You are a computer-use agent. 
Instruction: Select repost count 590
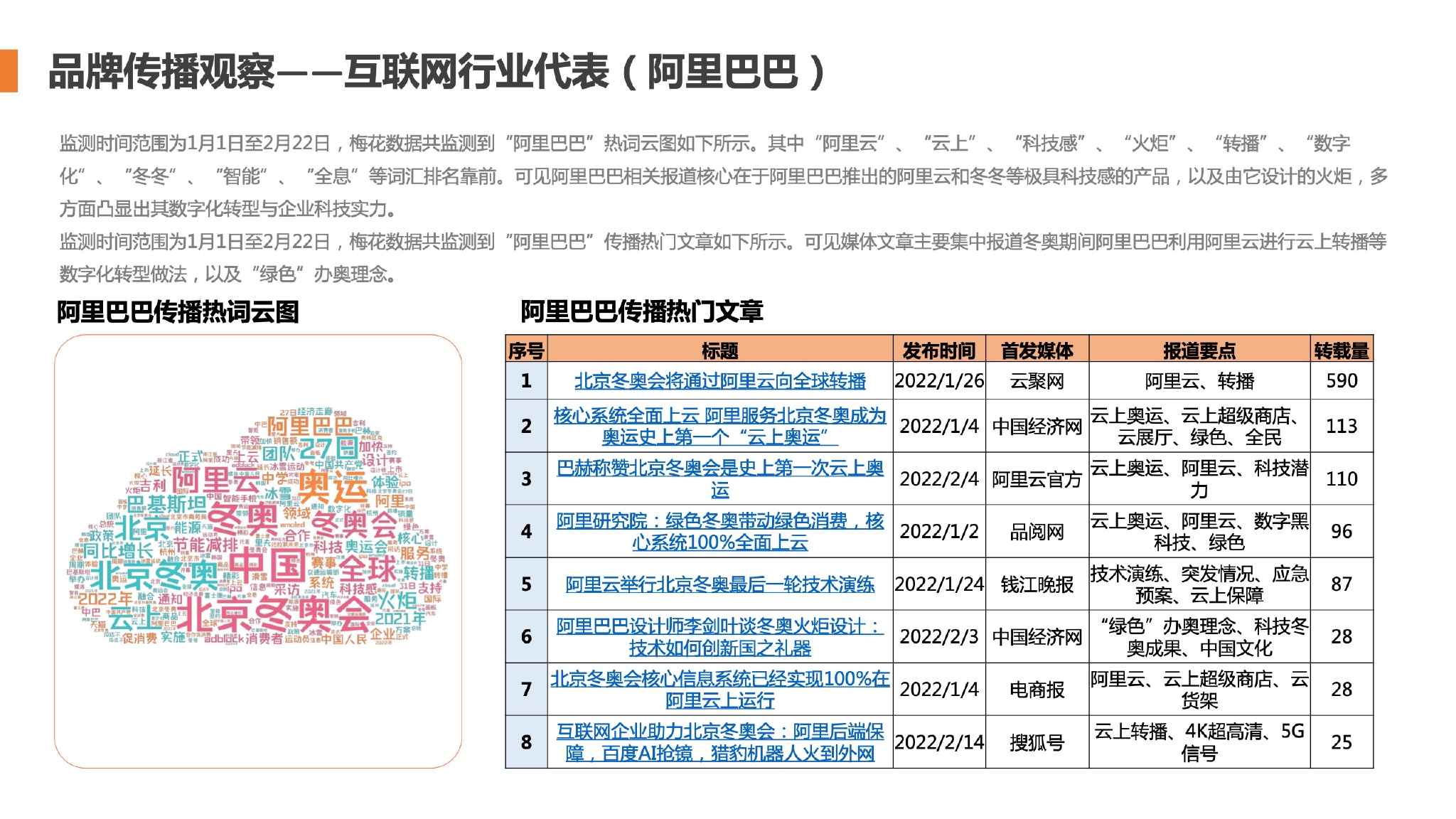[x=1342, y=381]
